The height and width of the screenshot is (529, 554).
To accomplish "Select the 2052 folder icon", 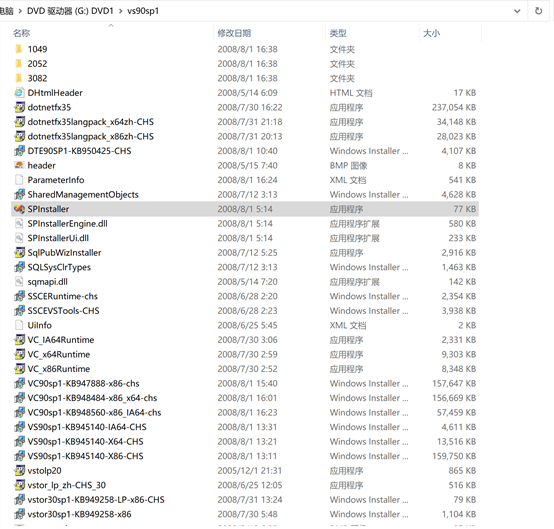I will (19, 64).
